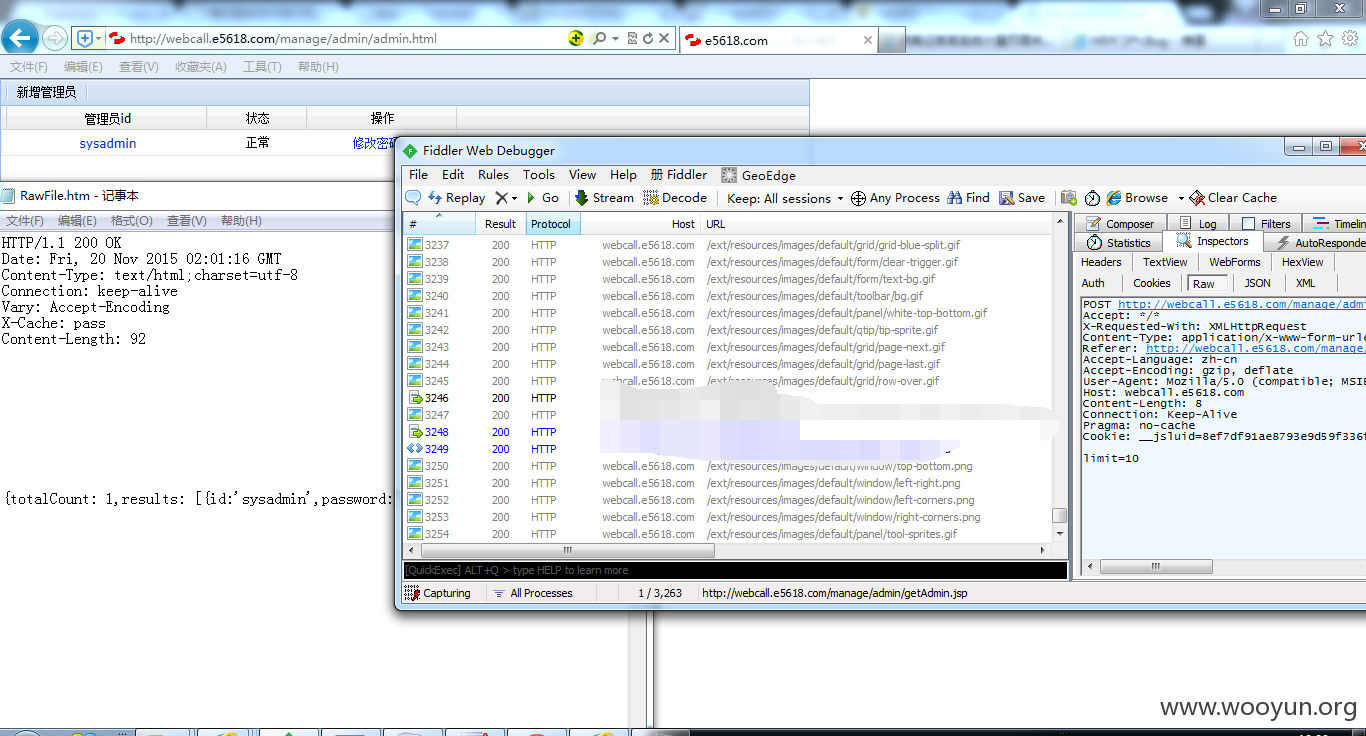Click the sysadmin link in admin table
The image size is (1366, 736).
[107, 143]
